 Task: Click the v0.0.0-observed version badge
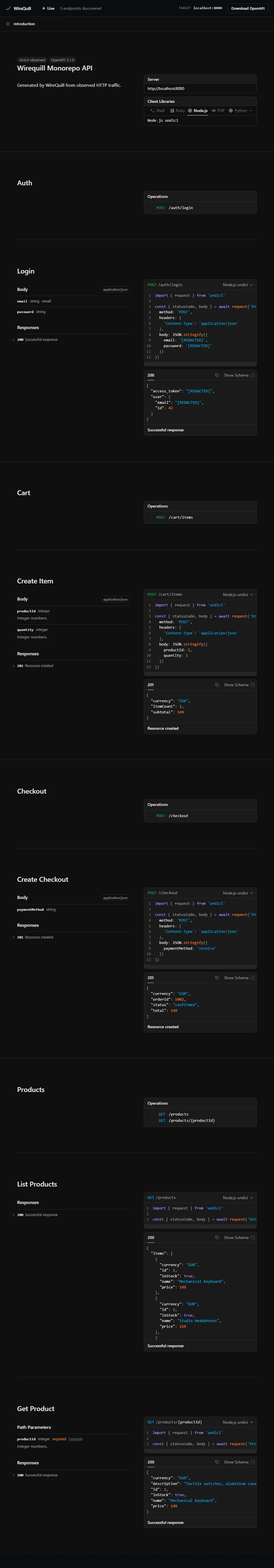coord(32,60)
